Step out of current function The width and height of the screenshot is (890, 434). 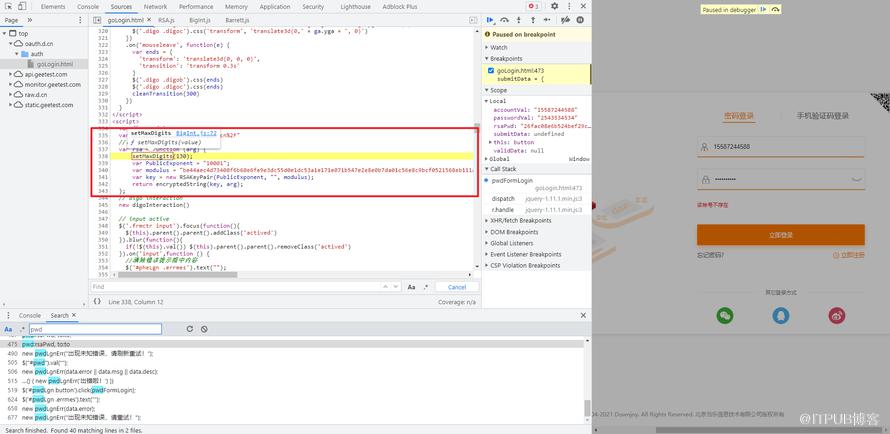click(x=532, y=20)
